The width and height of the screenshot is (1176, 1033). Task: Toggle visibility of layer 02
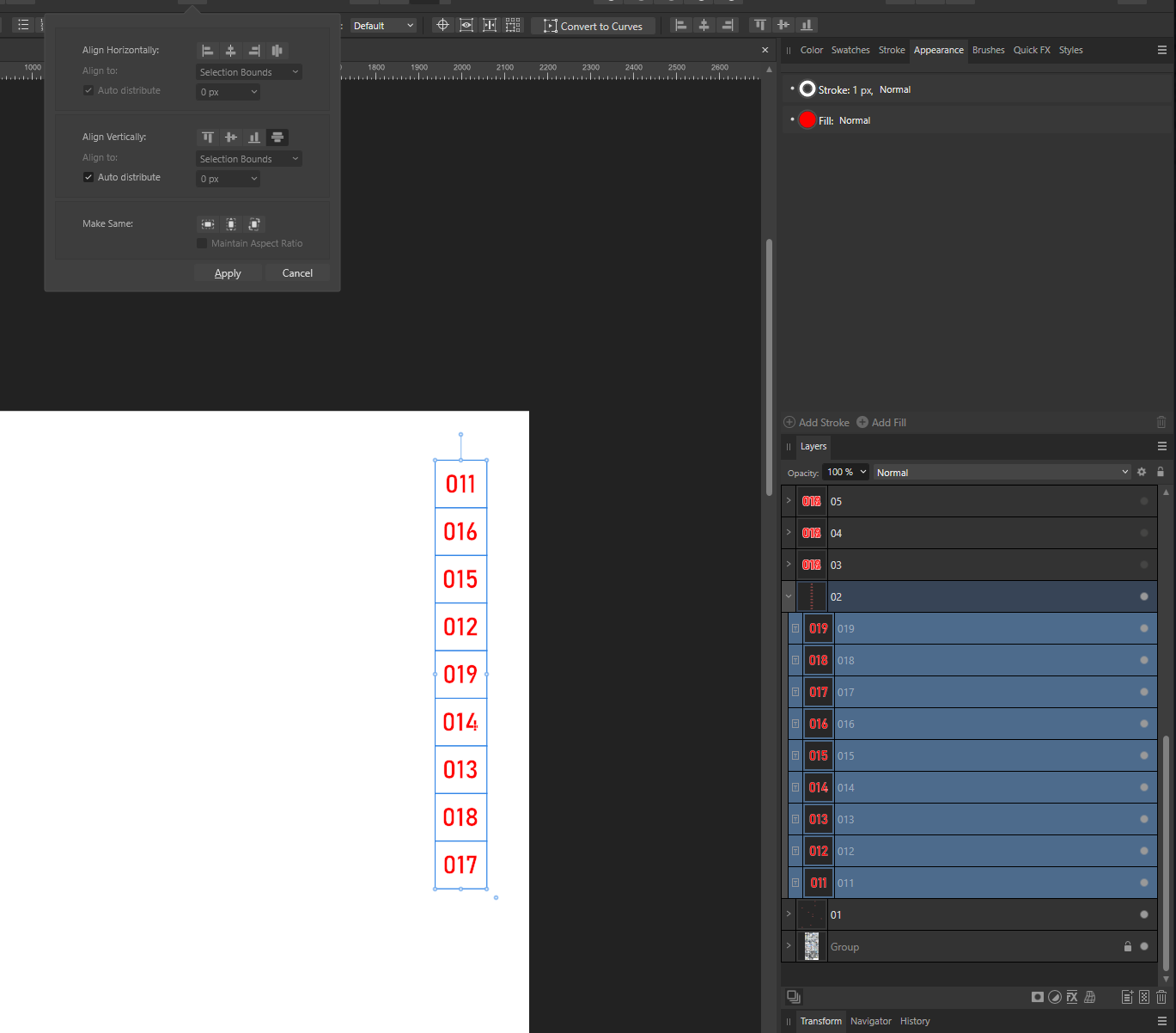[1144, 596]
